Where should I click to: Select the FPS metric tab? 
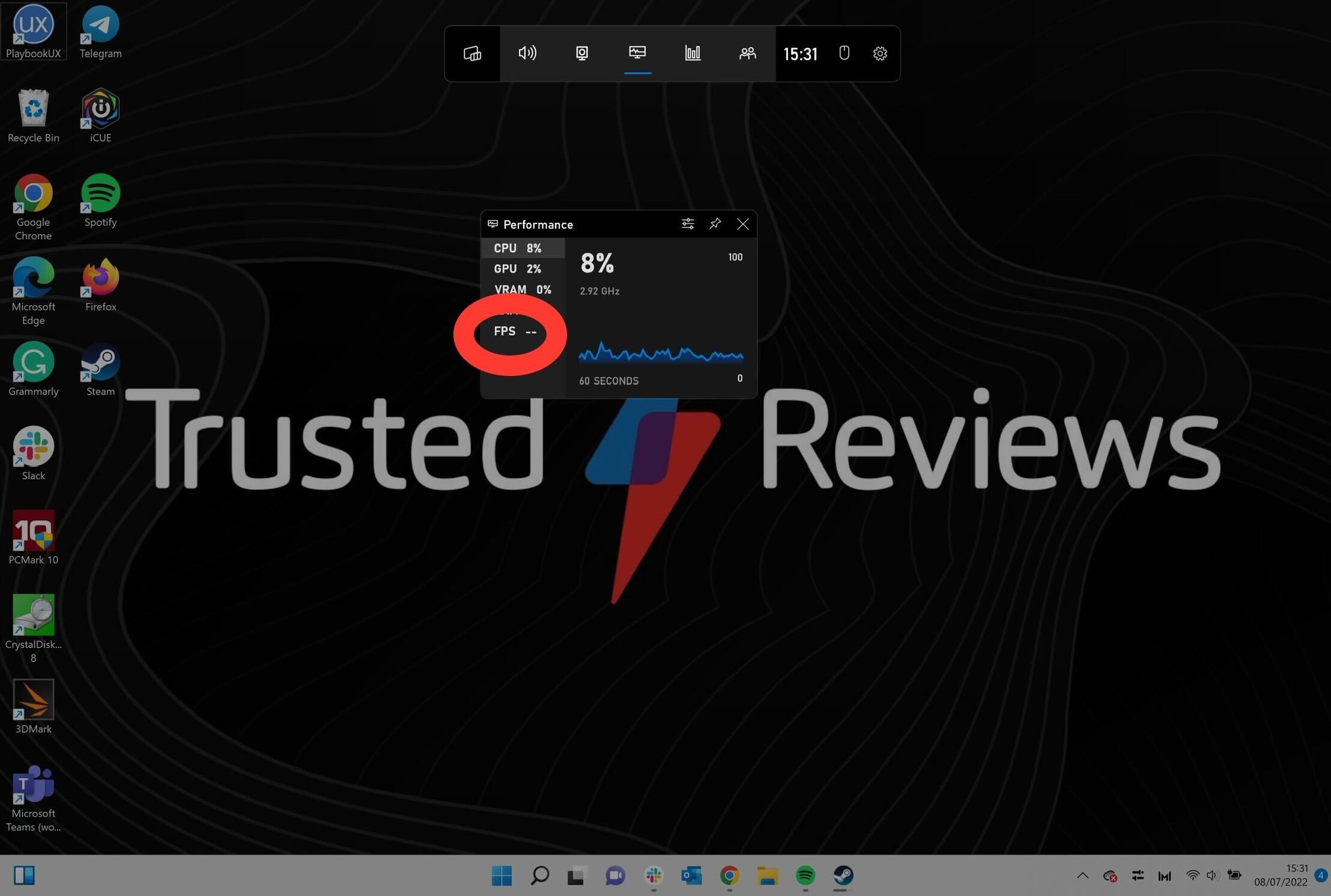(515, 331)
